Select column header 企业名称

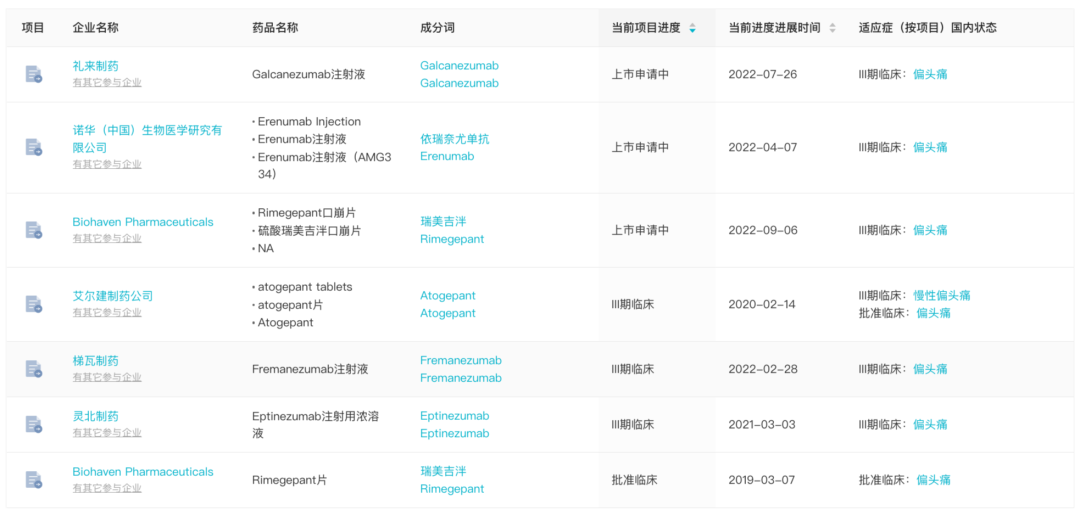click(96, 28)
